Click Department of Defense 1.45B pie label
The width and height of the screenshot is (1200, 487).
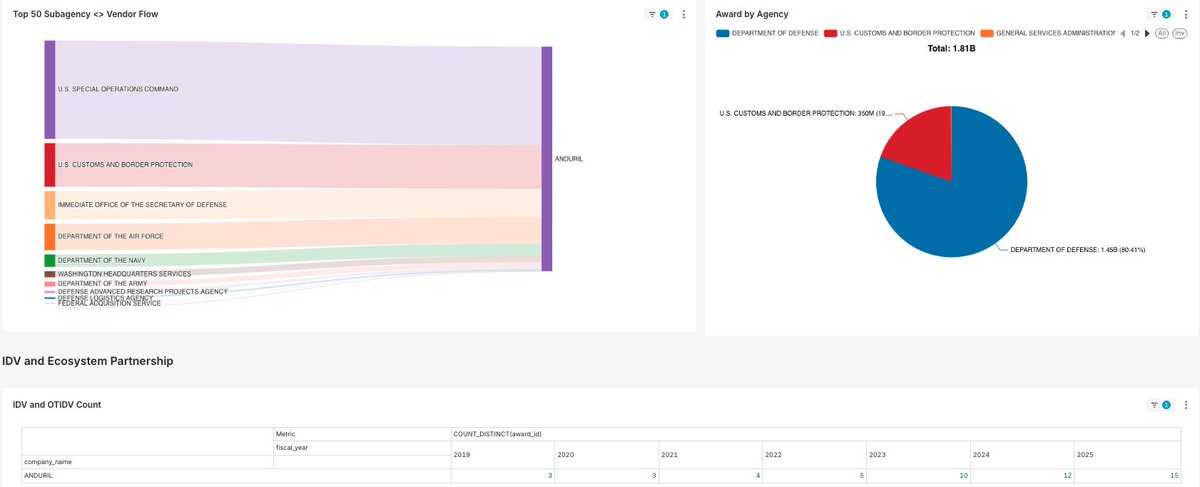[x=1078, y=249]
